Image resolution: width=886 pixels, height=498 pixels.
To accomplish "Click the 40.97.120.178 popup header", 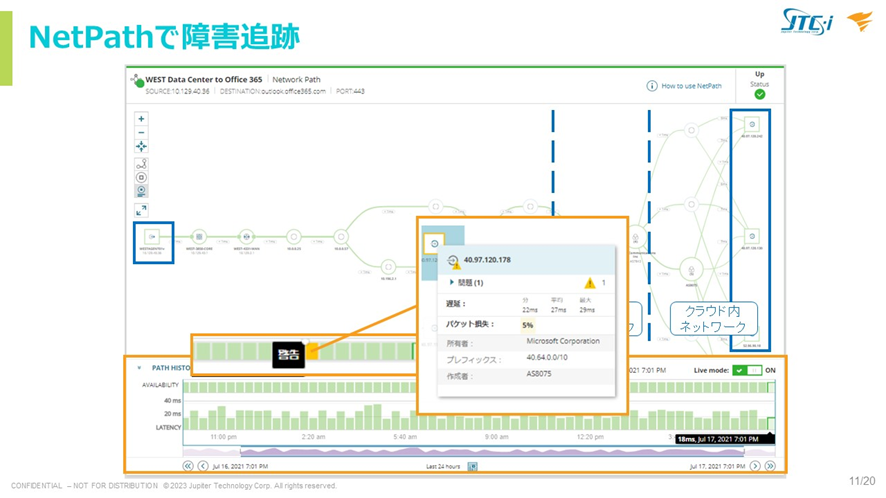I will point(526,260).
